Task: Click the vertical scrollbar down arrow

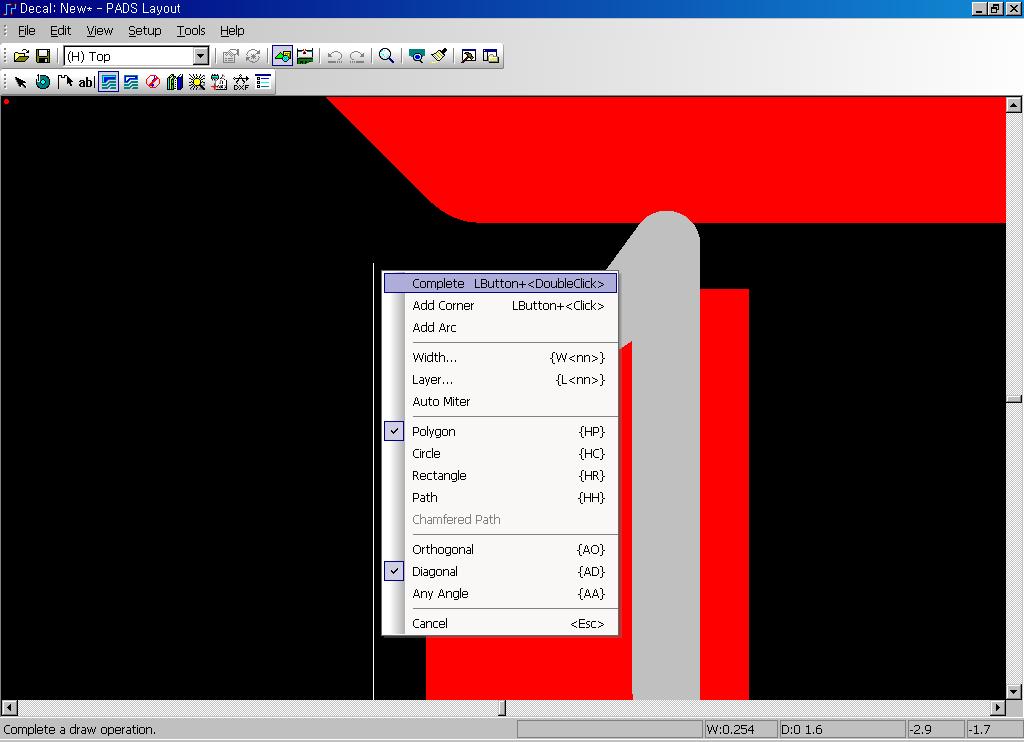Action: click(x=1014, y=691)
